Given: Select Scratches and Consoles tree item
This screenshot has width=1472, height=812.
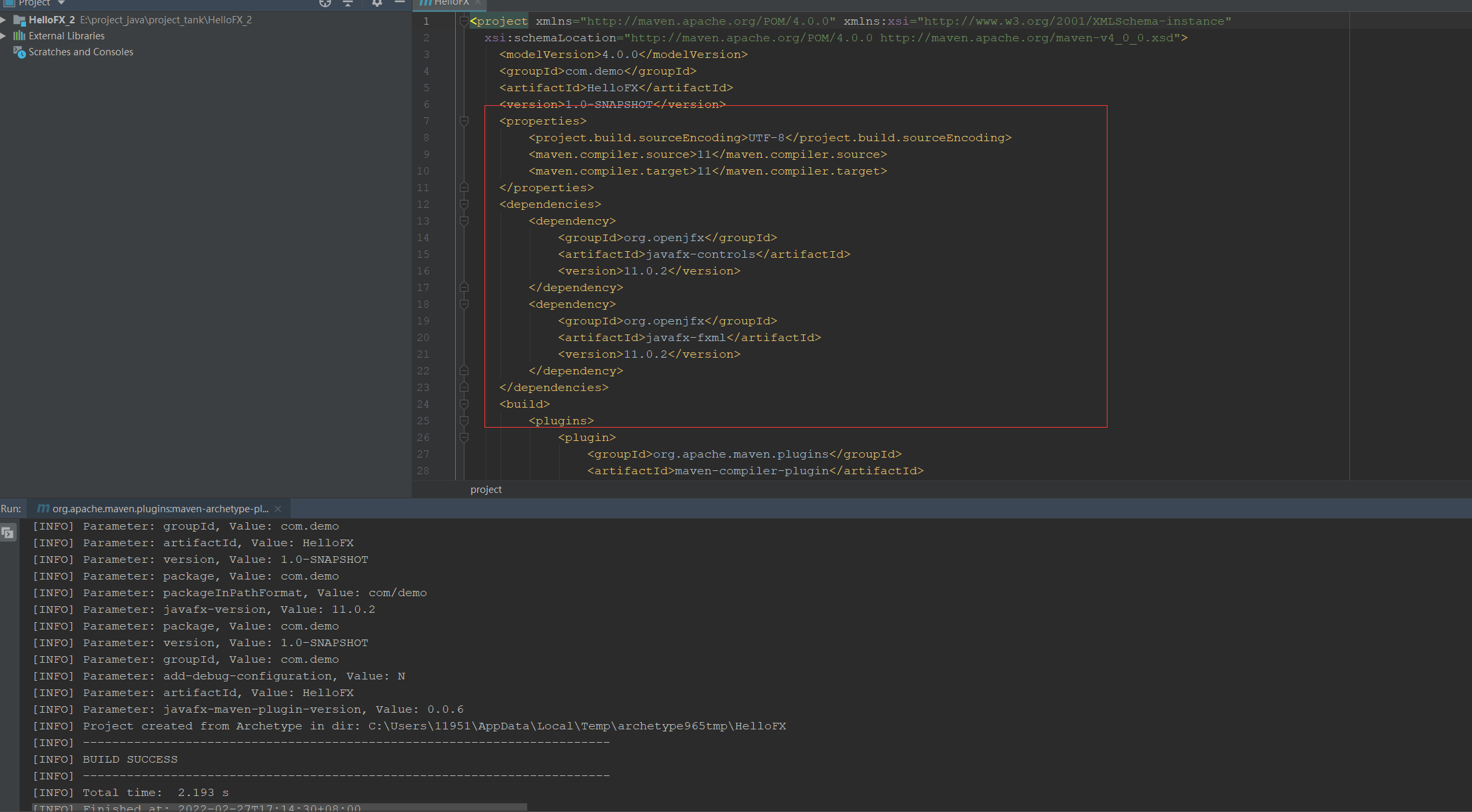Looking at the screenshot, I should [x=81, y=52].
